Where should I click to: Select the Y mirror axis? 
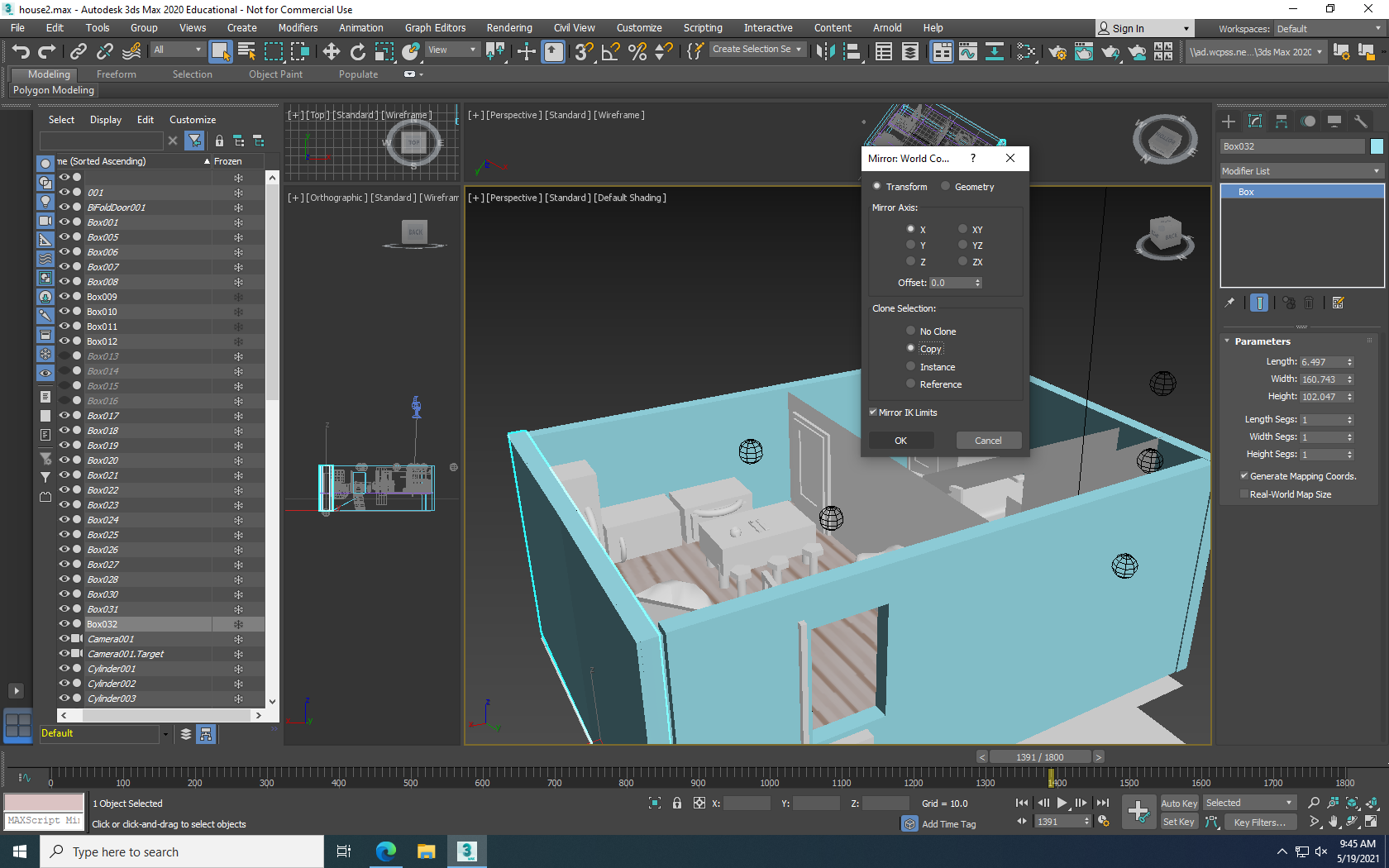point(910,245)
